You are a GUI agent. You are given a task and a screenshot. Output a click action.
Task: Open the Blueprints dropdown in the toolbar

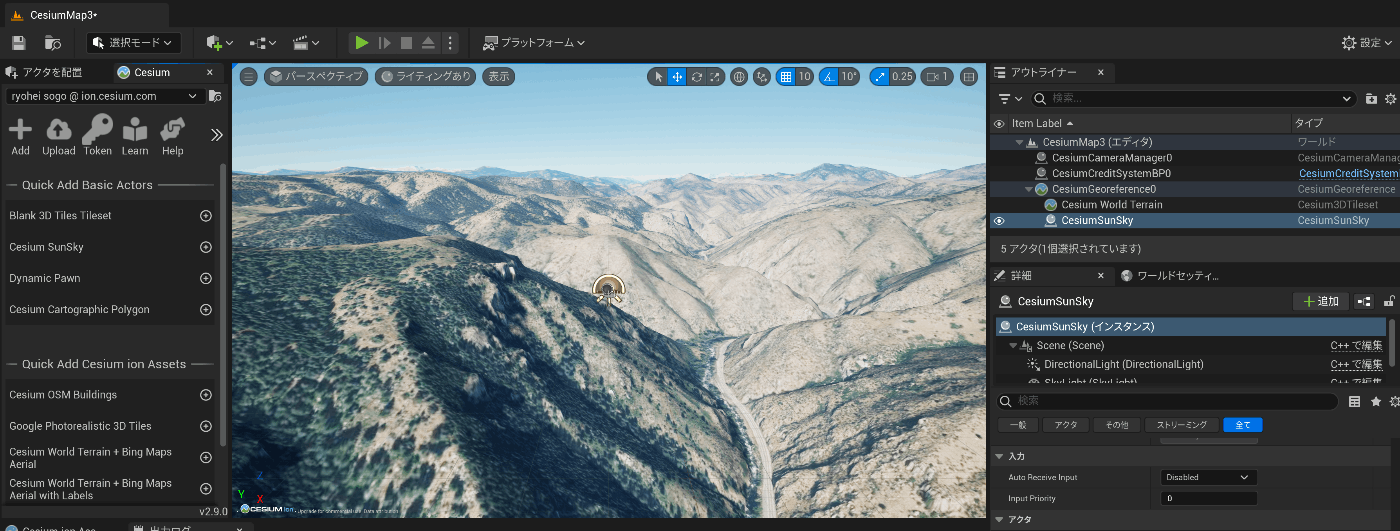[x=263, y=43]
